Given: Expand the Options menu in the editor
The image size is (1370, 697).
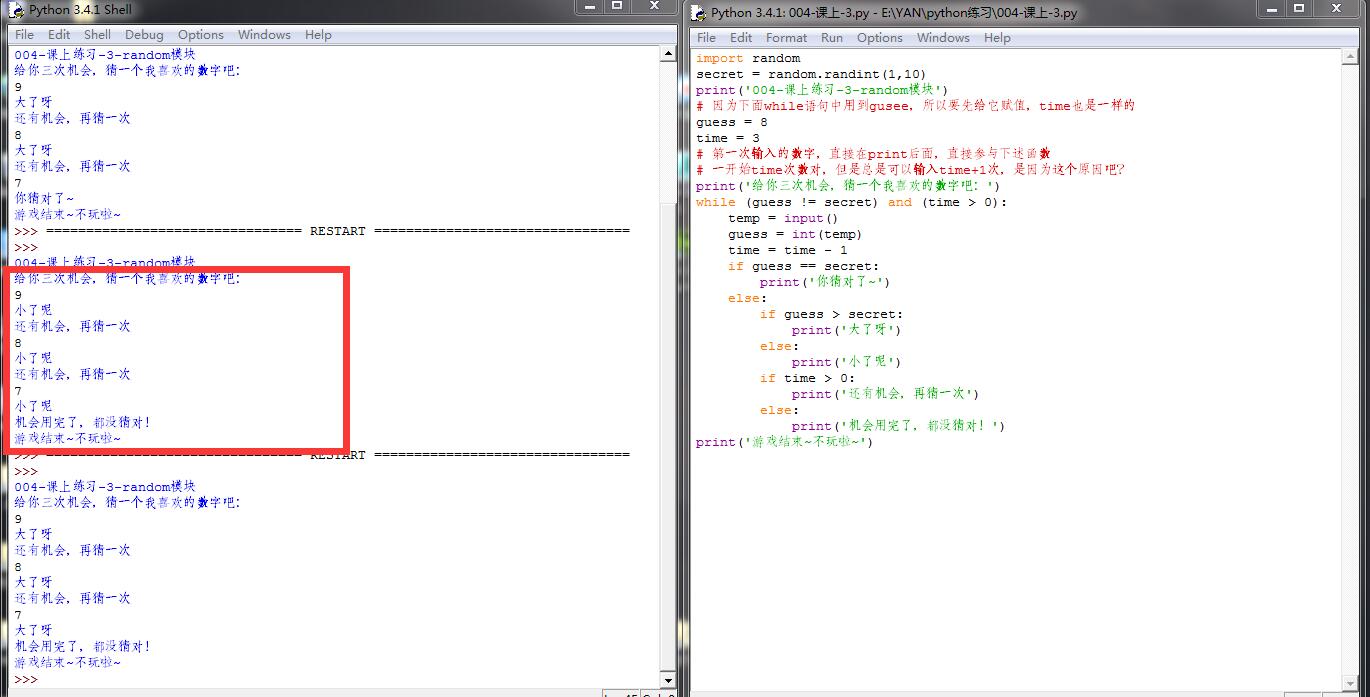Looking at the screenshot, I should click(x=879, y=38).
